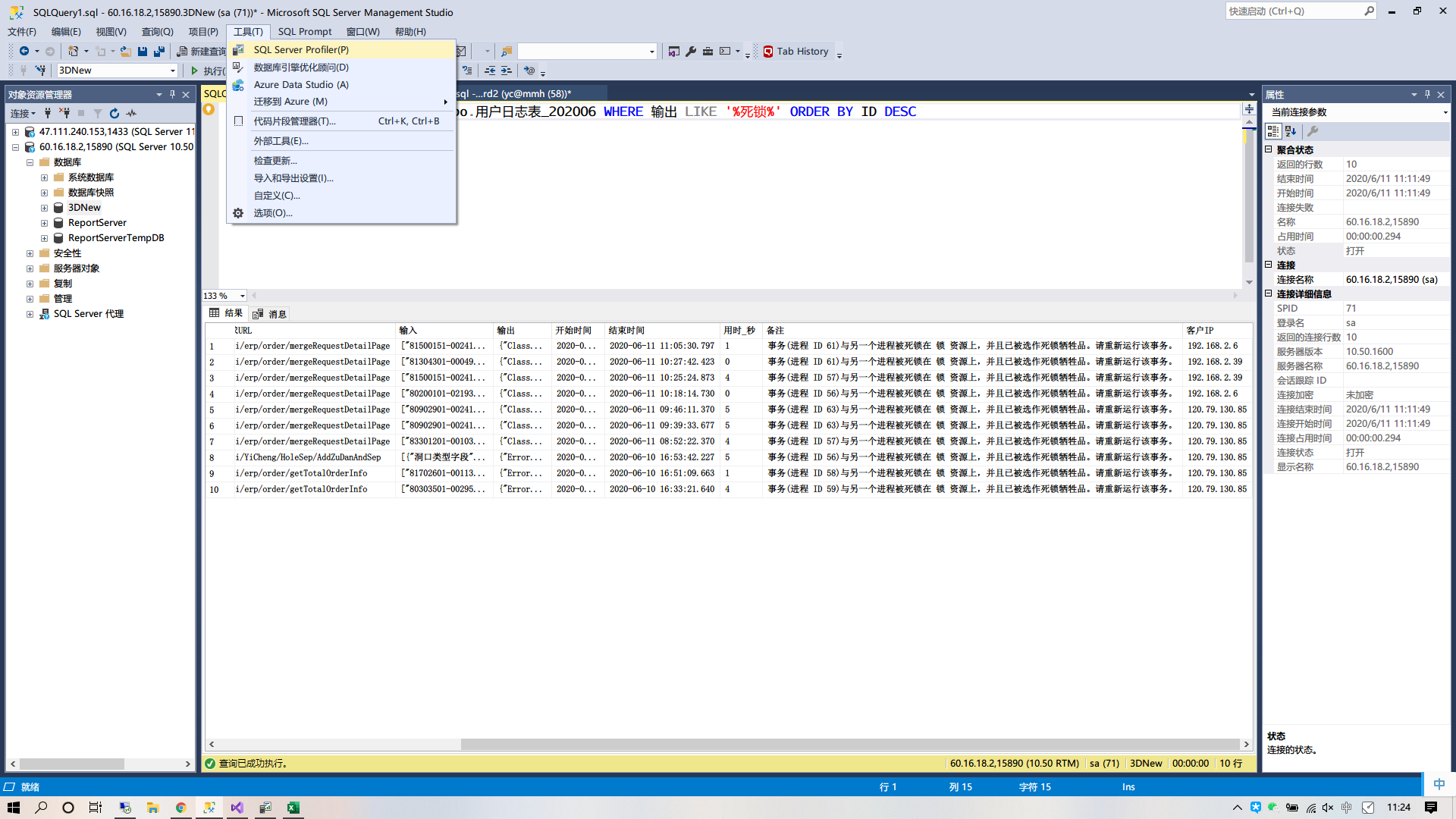
Task: Open the 查询(Q) menu in the menu bar
Action: 157,31
